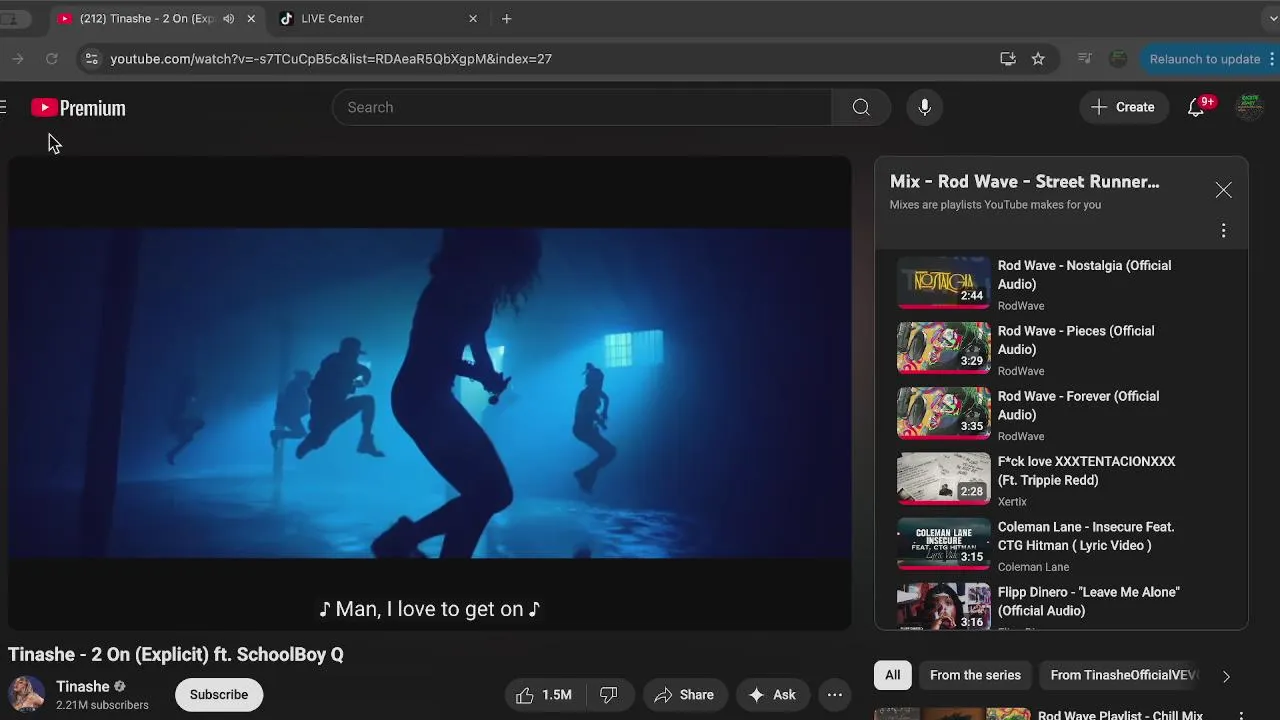Start voice search with microphone
The width and height of the screenshot is (1280, 720).
pyautogui.click(x=925, y=107)
